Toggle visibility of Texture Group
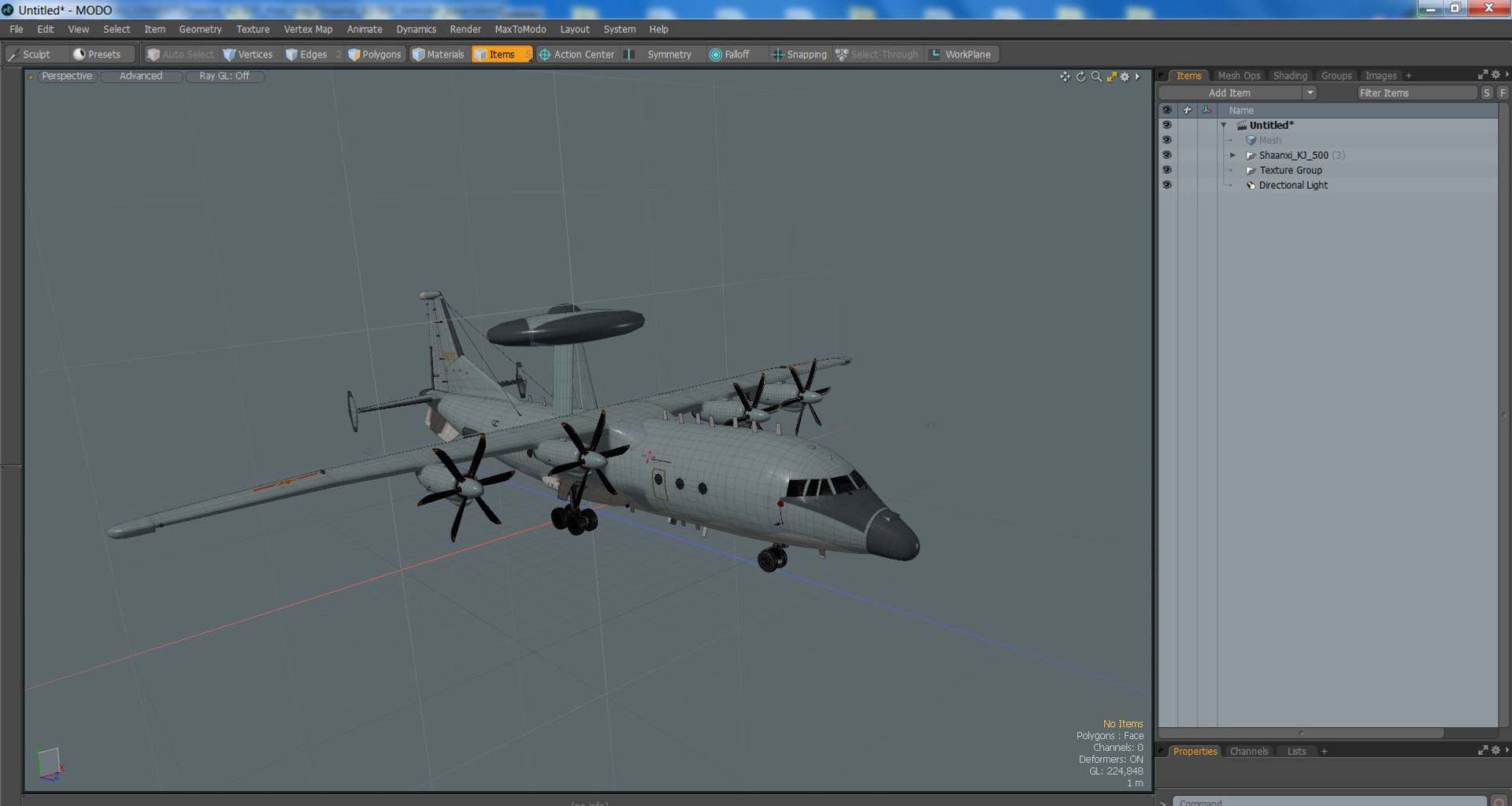 (1167, 170)
